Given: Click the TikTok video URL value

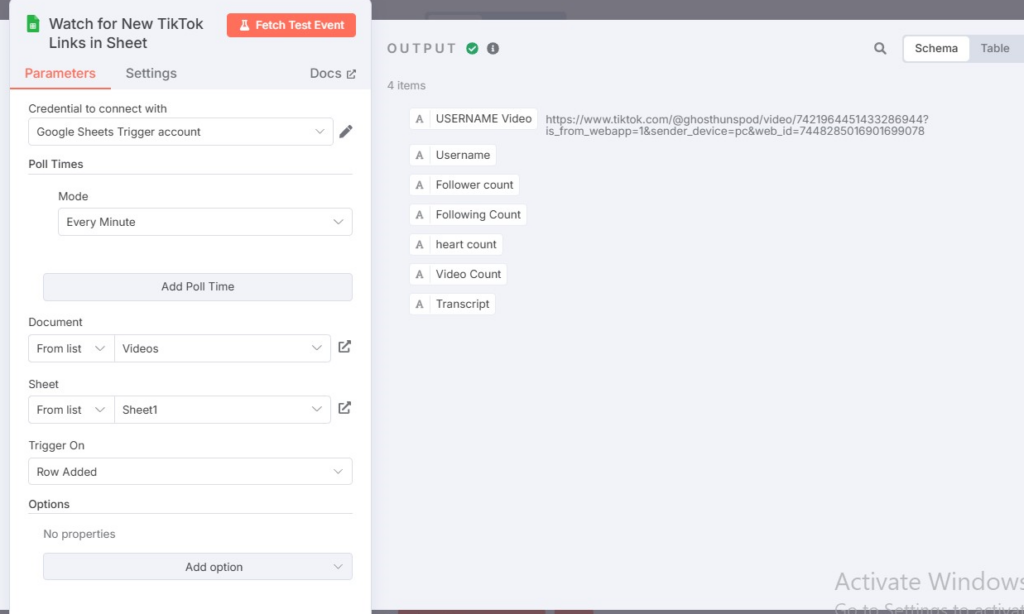Looking at the screenshot, I should (x=737, y=125).
